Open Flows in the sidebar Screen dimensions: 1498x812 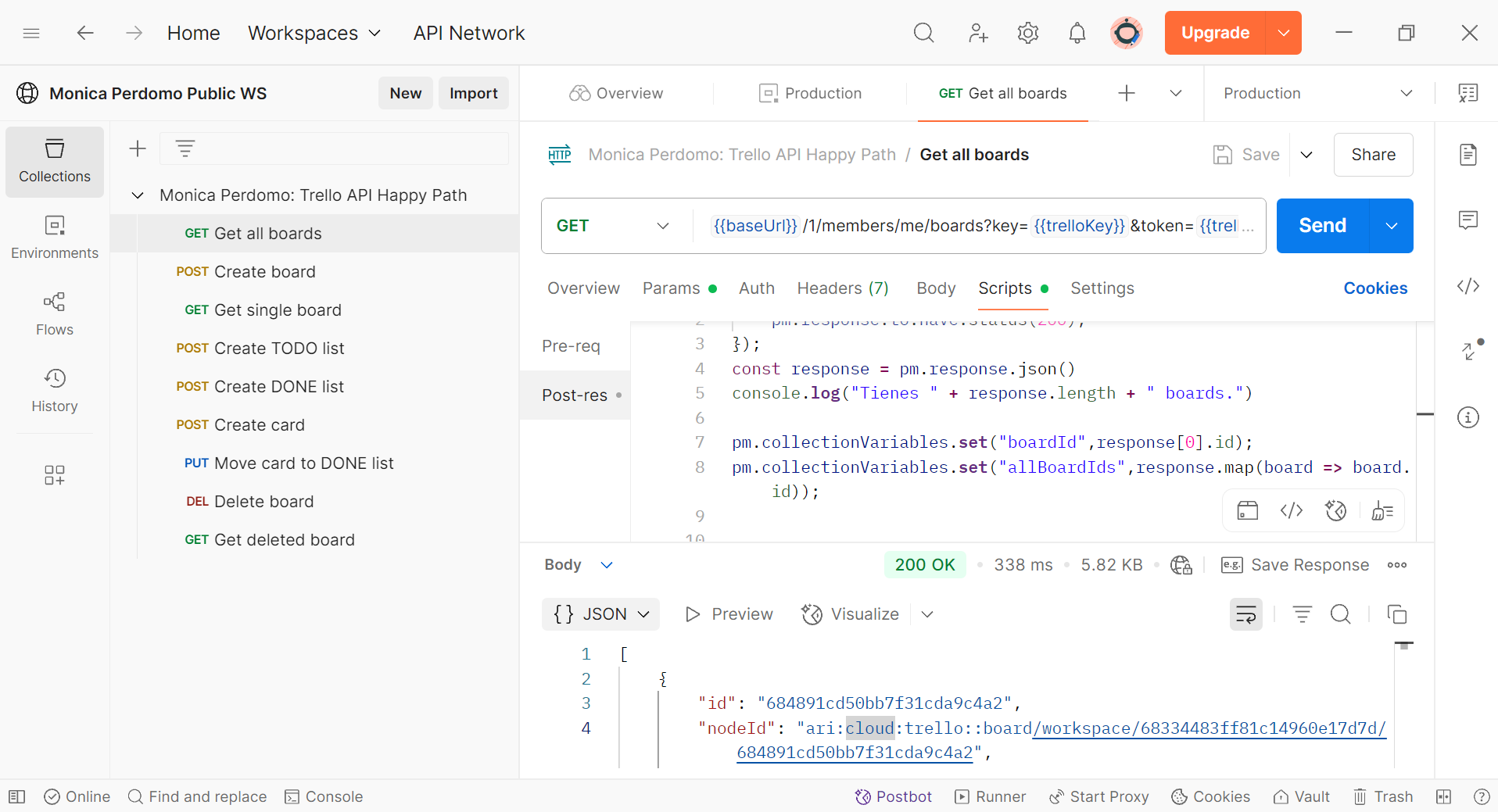point(55,315)
